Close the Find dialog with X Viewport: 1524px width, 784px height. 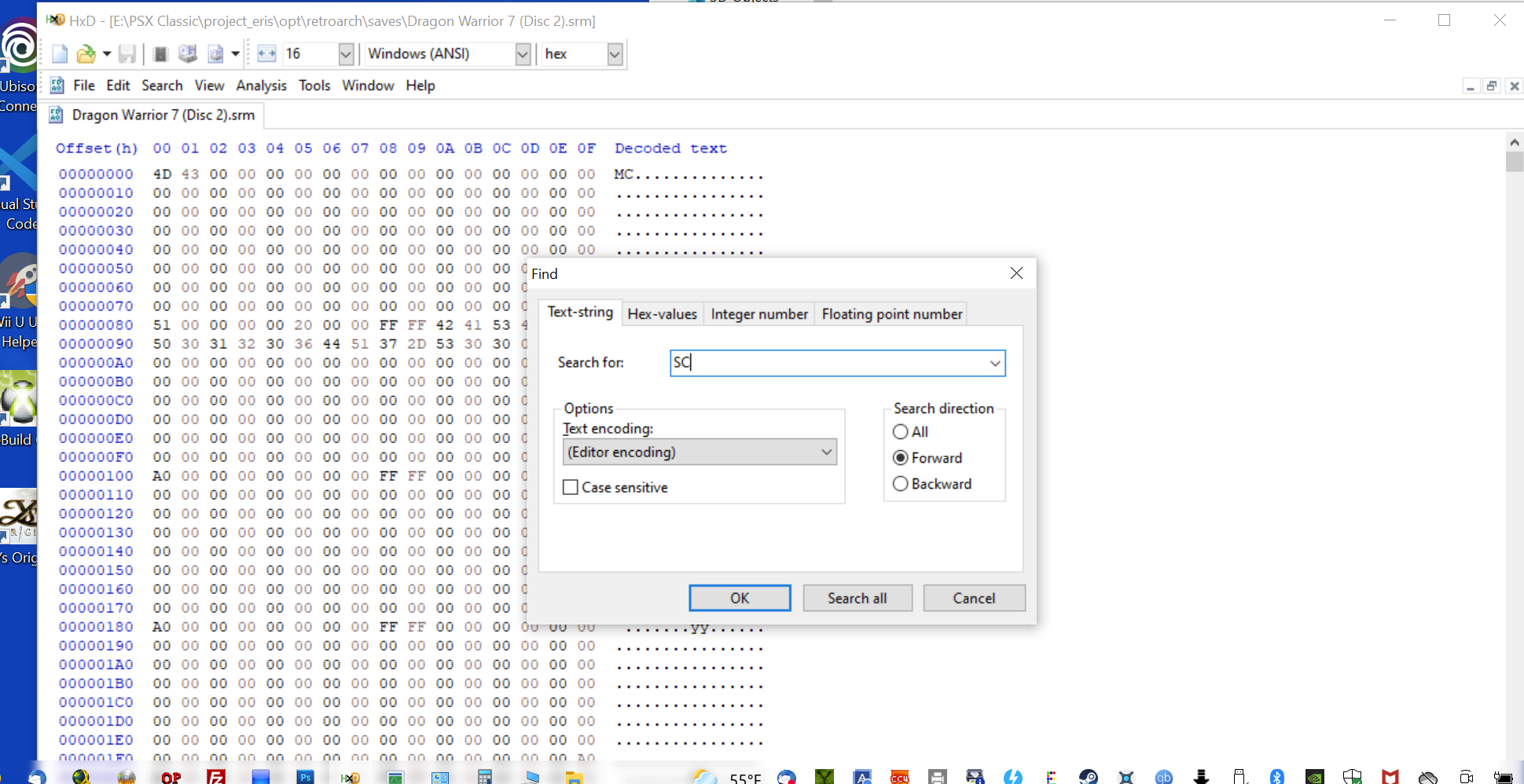click(1016, 273)
